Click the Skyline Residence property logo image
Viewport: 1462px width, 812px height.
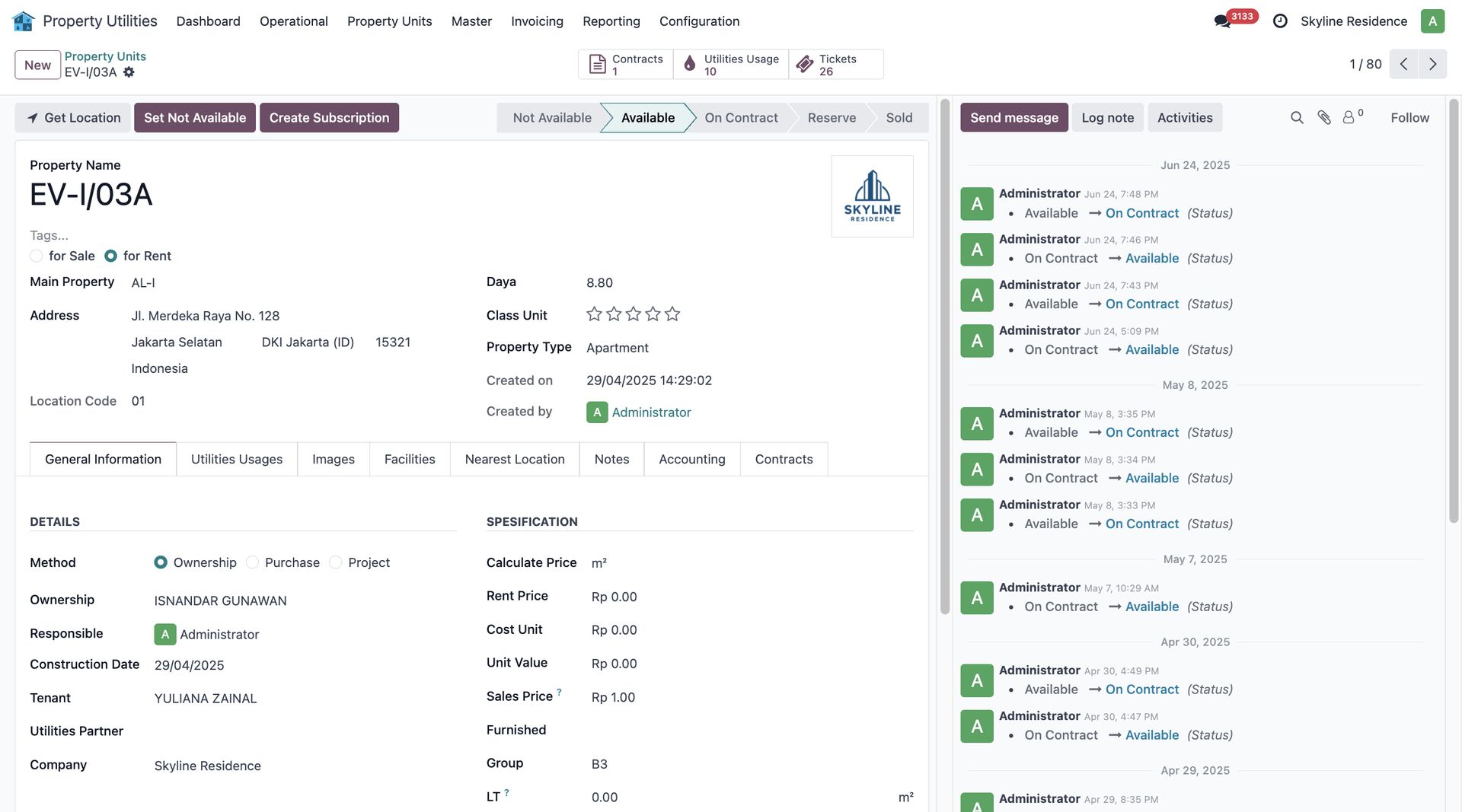(872, 196)
